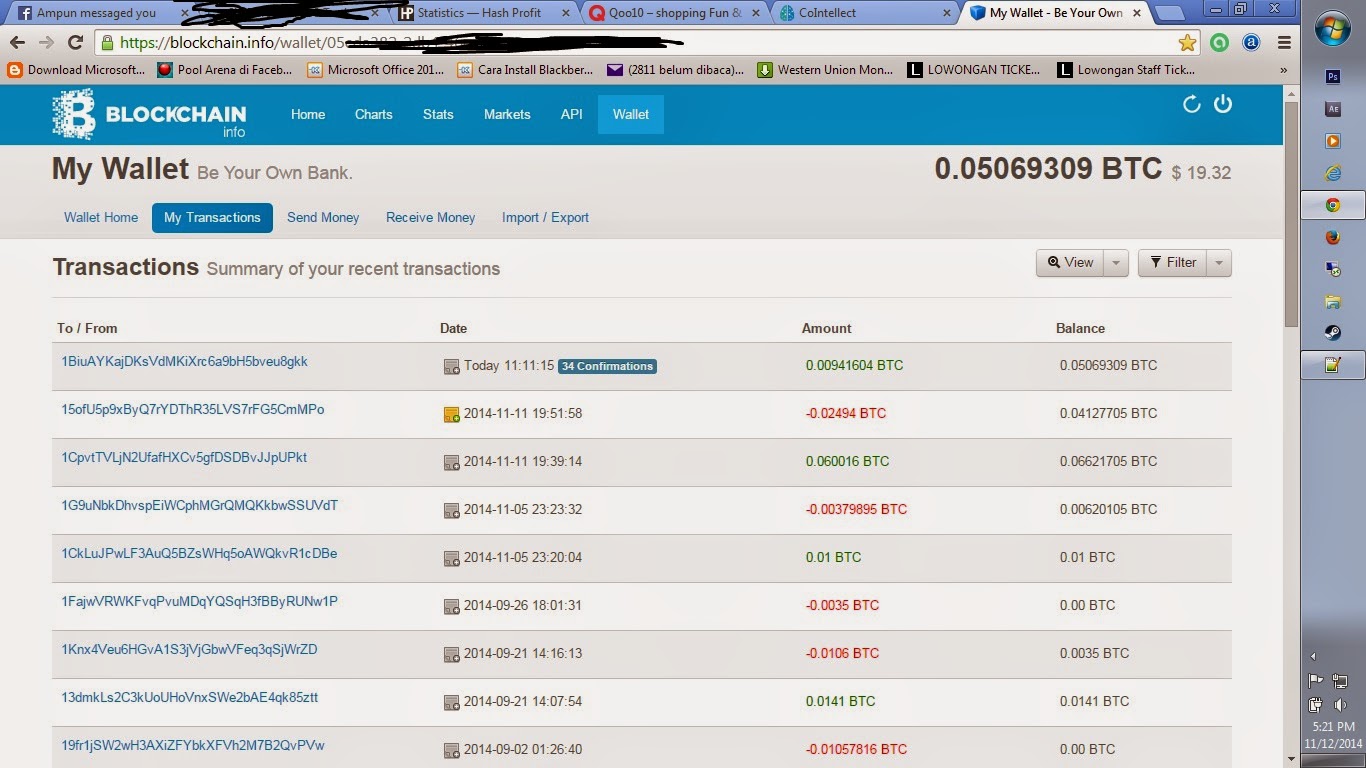Select the My Transactions tab
Screen dimensions: 1366x768
point(212,217)
